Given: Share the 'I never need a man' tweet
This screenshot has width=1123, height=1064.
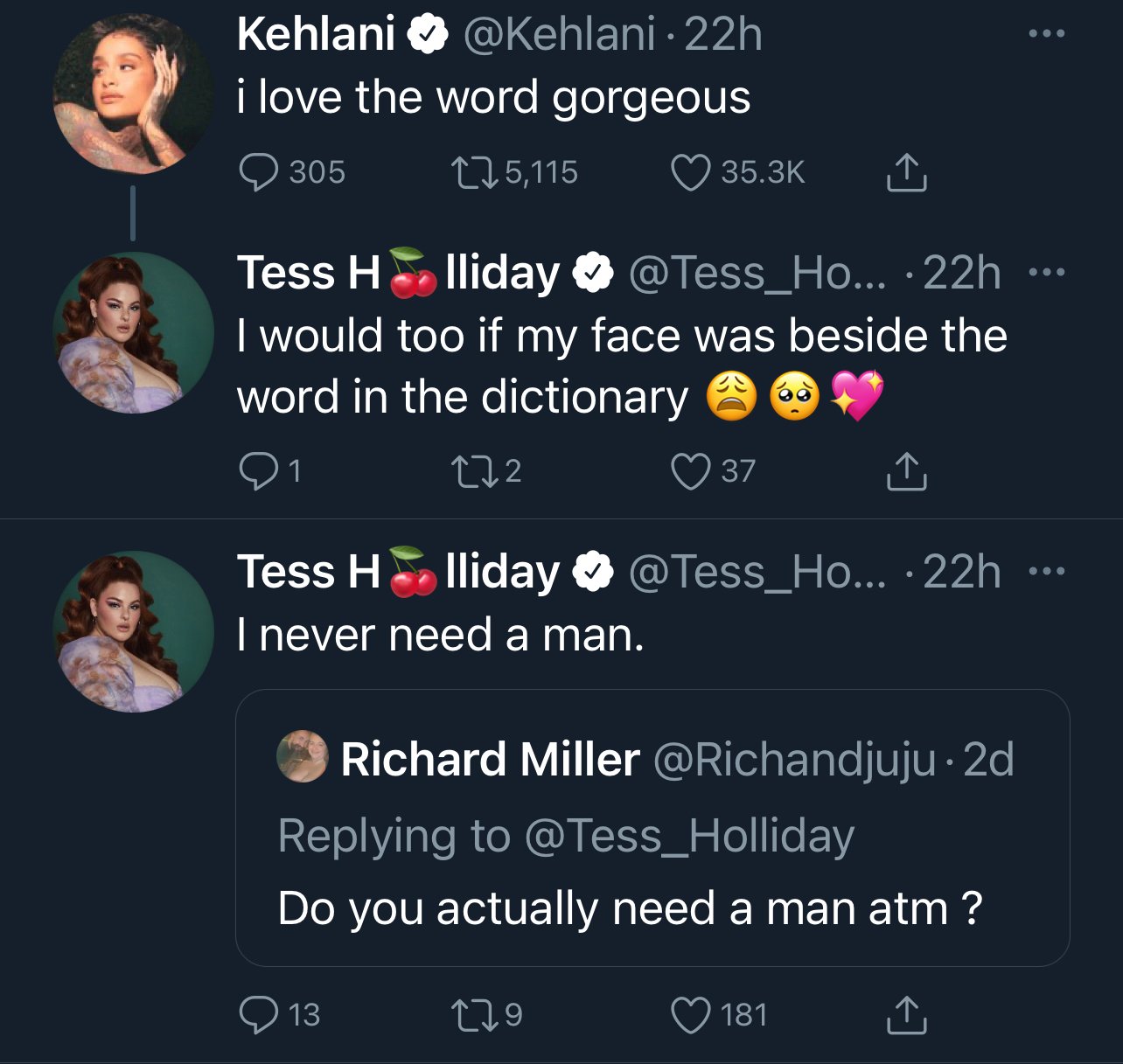Looking at the screenshot, I should pos(906,1015).
